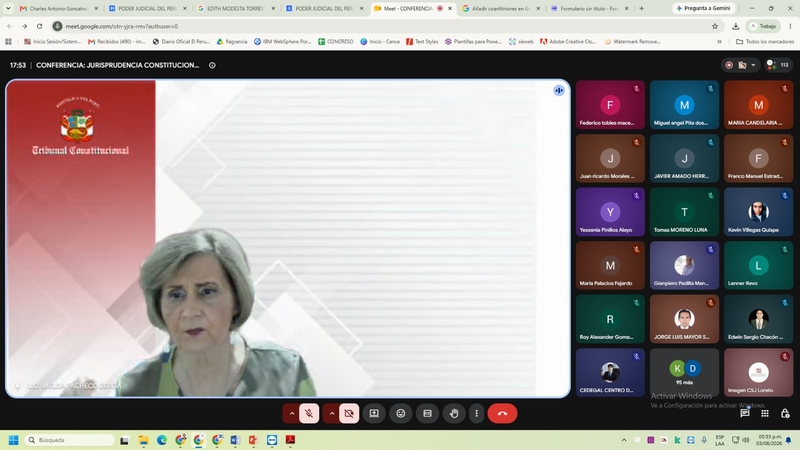Screen dimensions: 800x450
Task: Click the address bar URL field
Action: coord(383,26)
